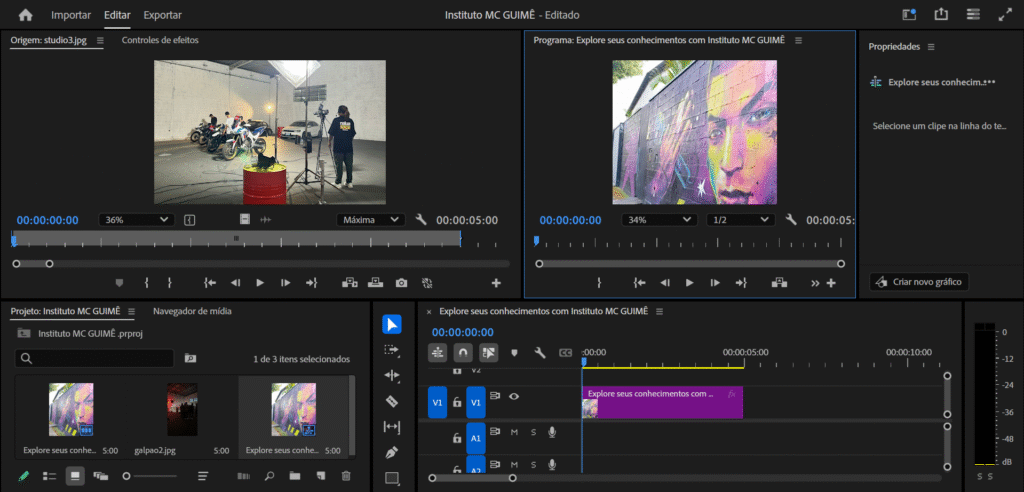Step forward one frame in Source monitor
This screenshot has height=492, width=1024.
(285, 283)
